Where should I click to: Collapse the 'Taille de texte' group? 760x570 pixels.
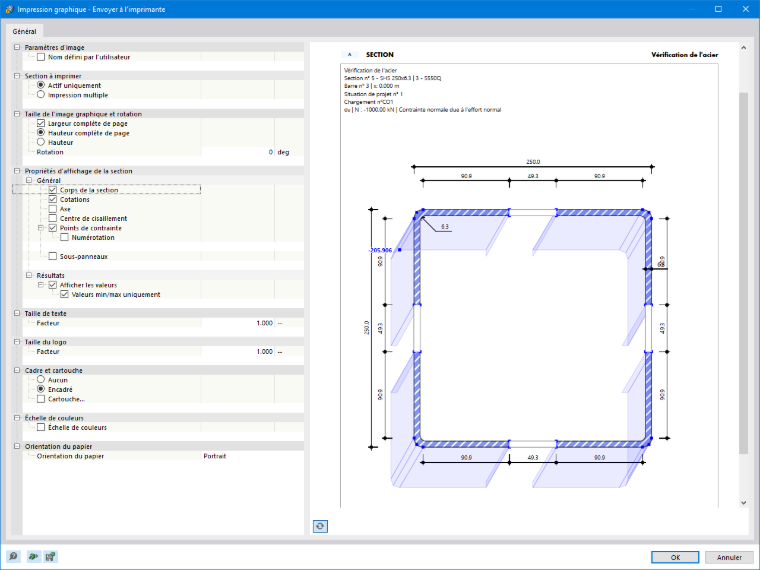point(17,314)
